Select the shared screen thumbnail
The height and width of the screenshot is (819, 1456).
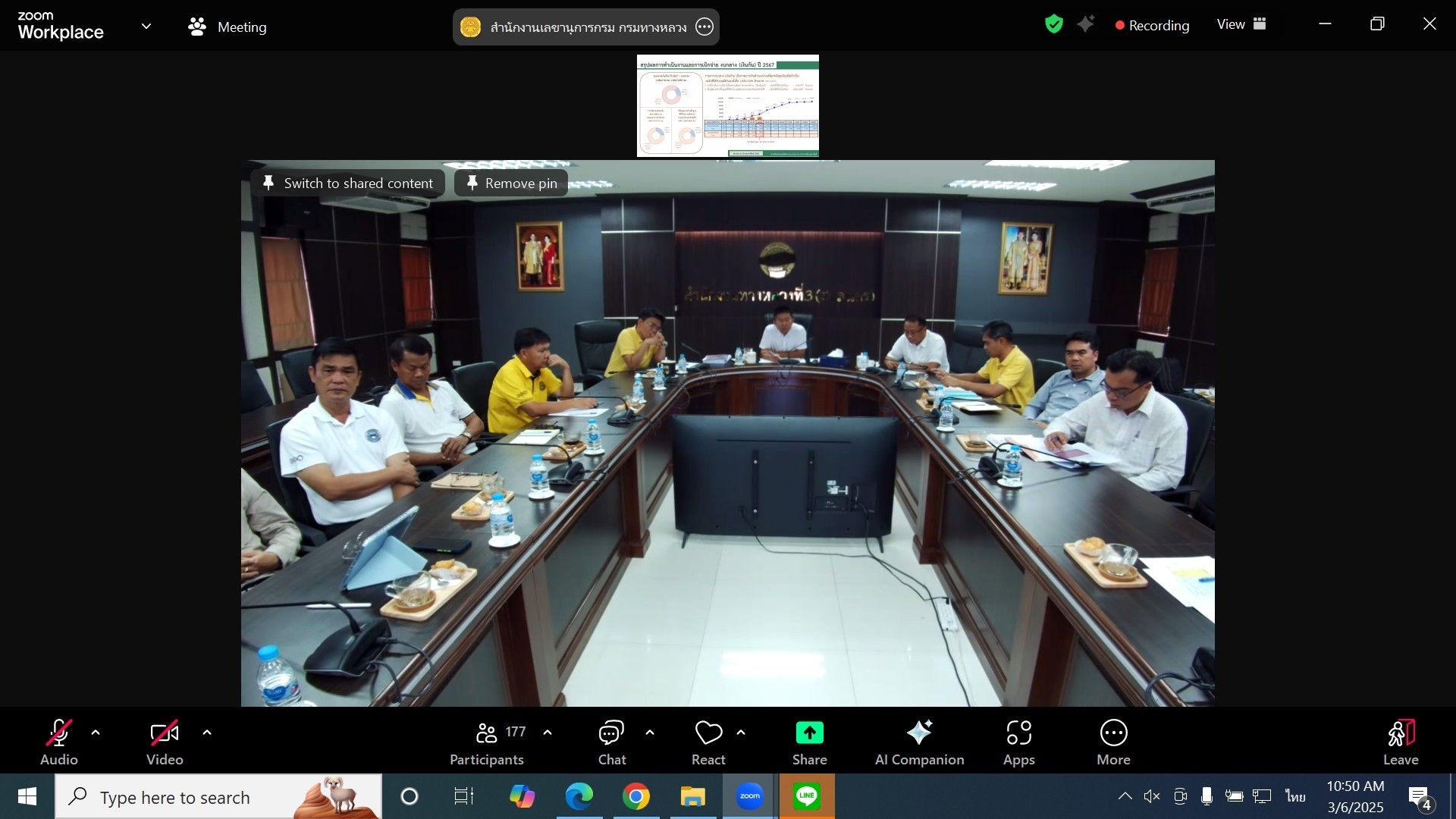point(727,105)
